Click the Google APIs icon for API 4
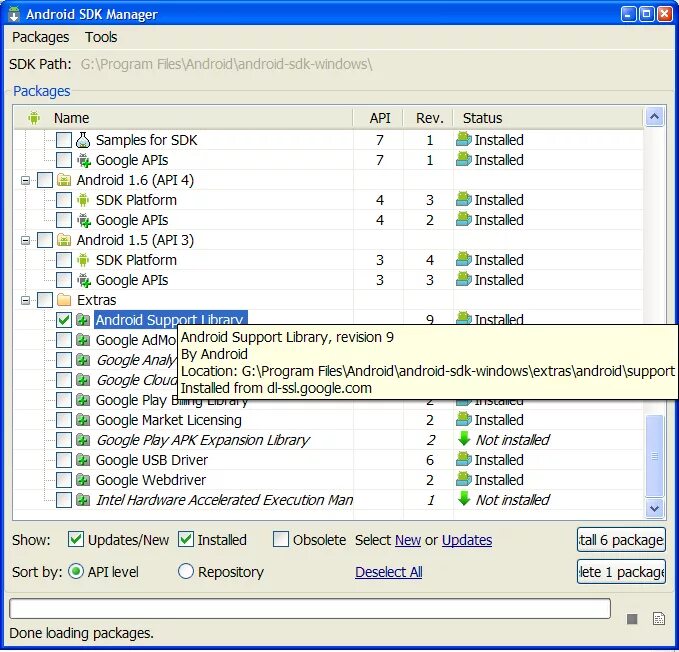Screen dimensions: 679x652 click(x=83, y=220)
